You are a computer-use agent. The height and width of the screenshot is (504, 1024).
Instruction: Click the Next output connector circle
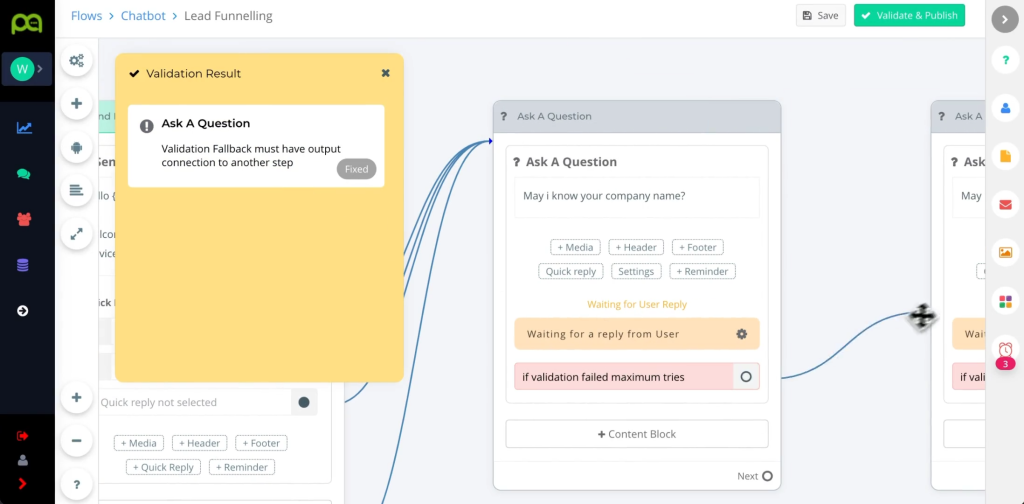pos(767,476)
